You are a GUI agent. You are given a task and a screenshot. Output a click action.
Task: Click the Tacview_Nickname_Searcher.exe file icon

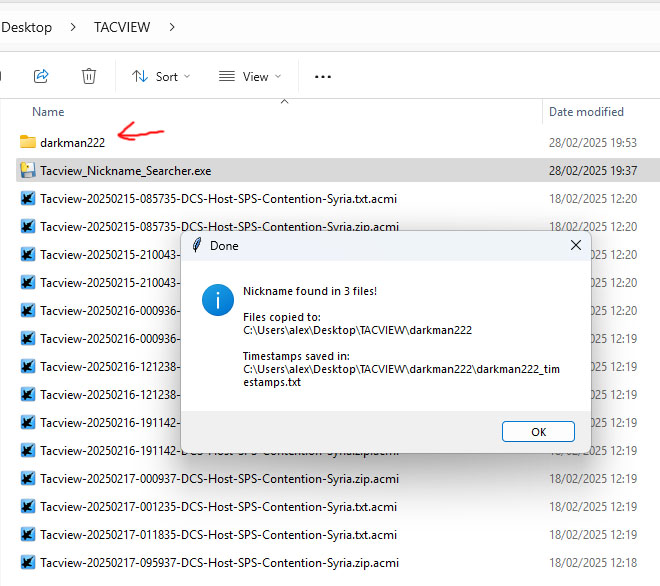[x=28, y=171]
